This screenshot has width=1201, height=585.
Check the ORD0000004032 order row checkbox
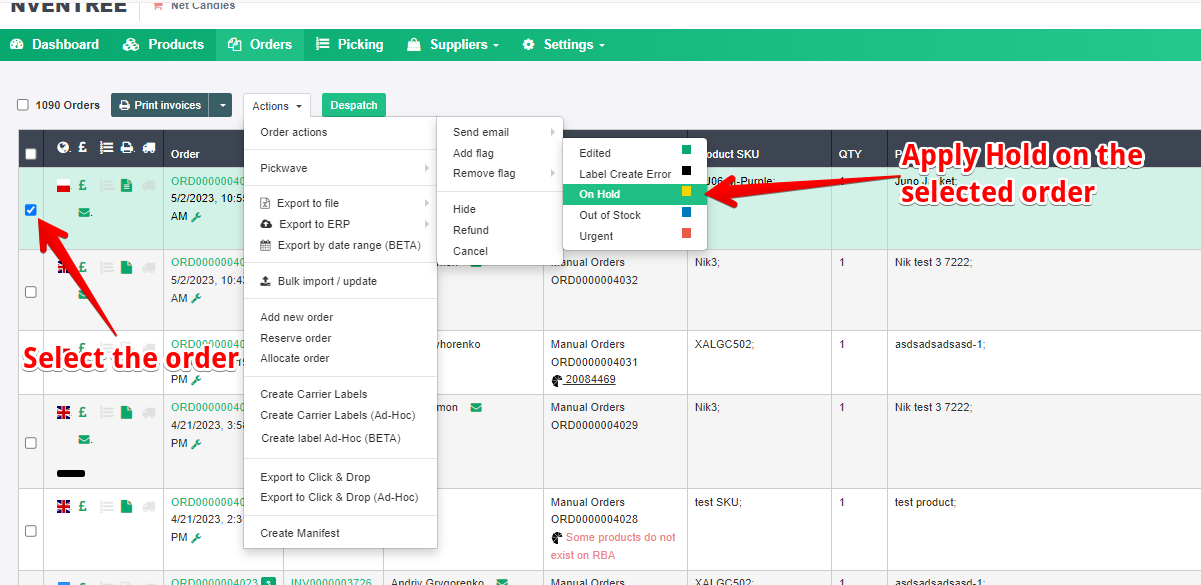tap(31, 292)
